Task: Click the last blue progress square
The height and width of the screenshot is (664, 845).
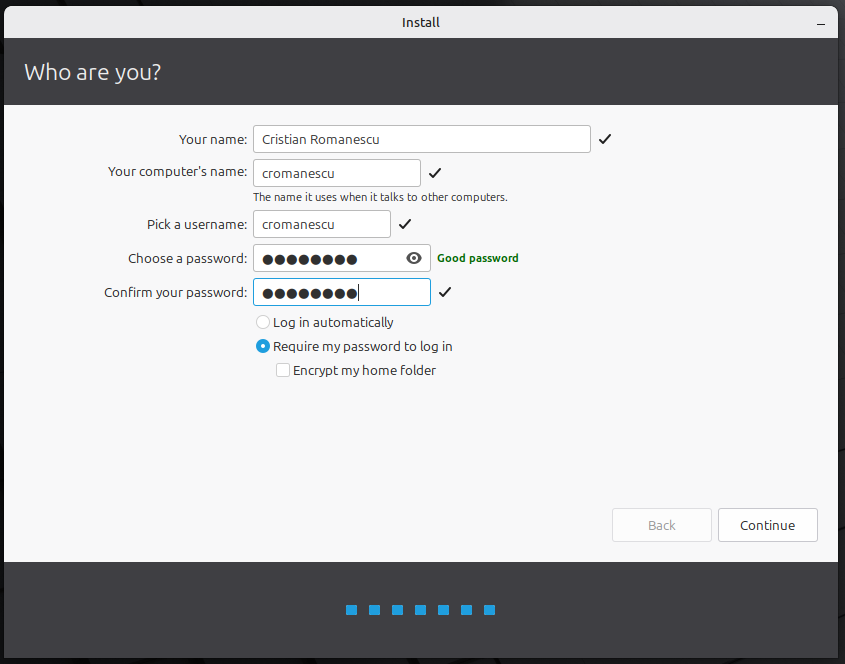Action: 490,610
